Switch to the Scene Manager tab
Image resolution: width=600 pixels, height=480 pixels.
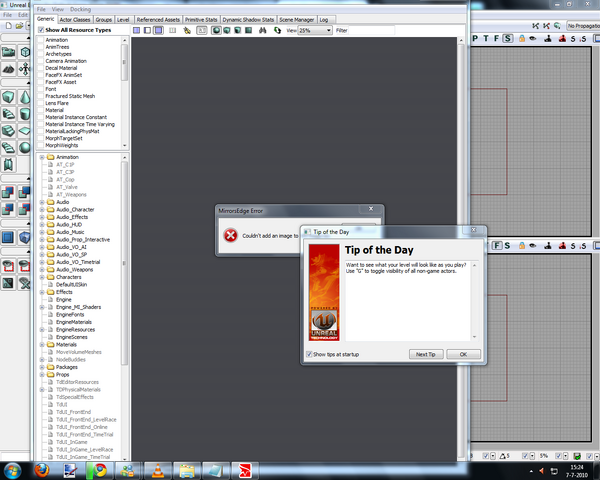(297, 20)
